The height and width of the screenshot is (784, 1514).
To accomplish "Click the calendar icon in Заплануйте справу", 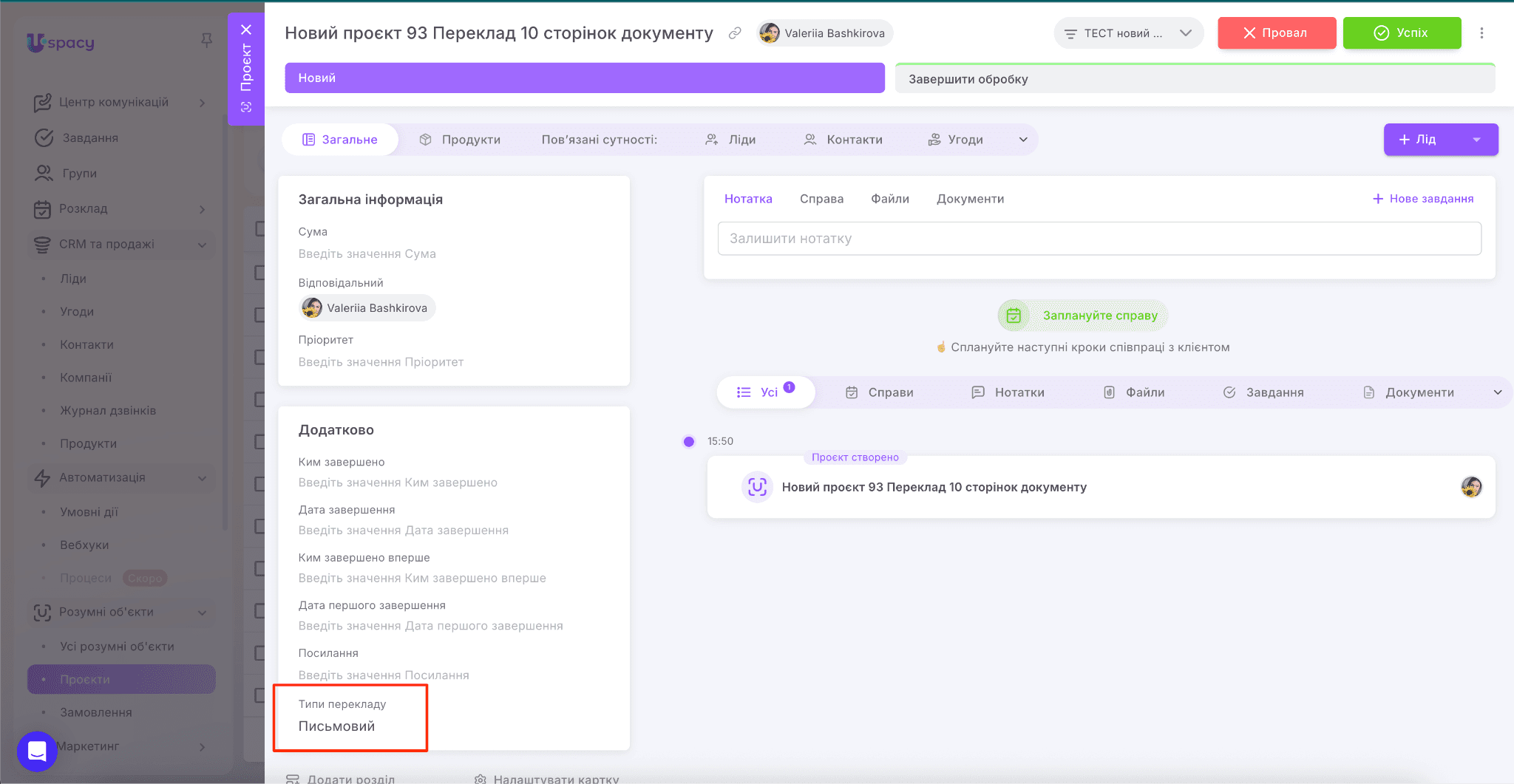I will click(1014, 316).
